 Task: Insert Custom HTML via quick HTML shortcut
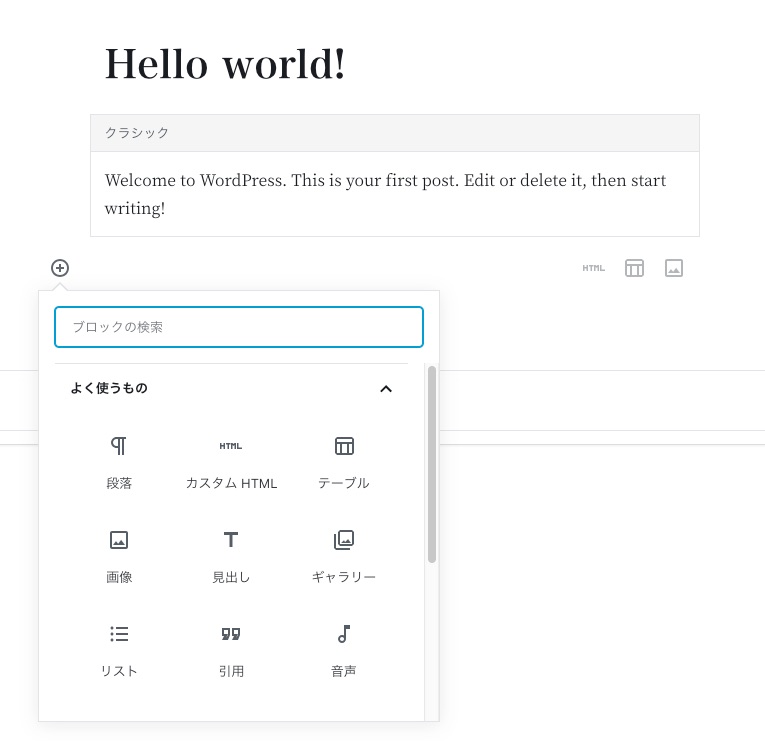(593, 268)
